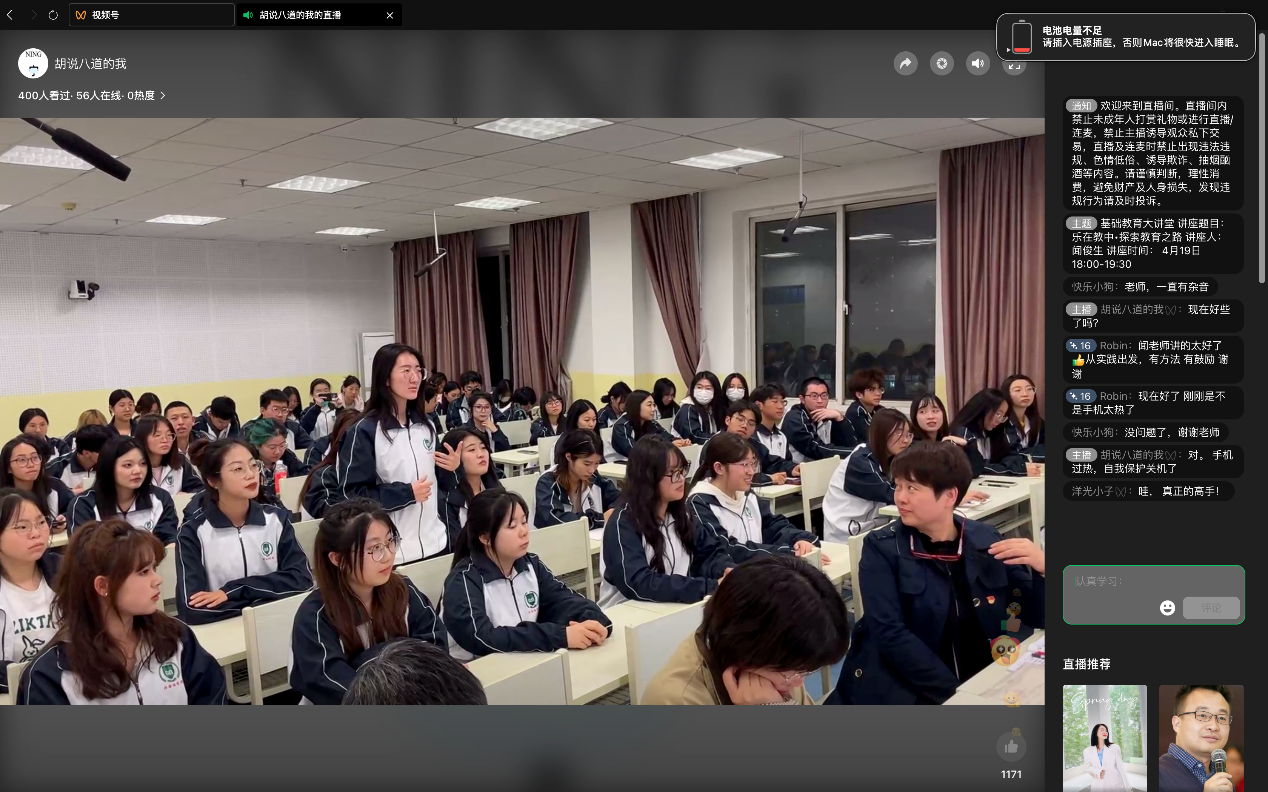
Task: Click the 1171 like count
Action: [x=1011, y=774]
